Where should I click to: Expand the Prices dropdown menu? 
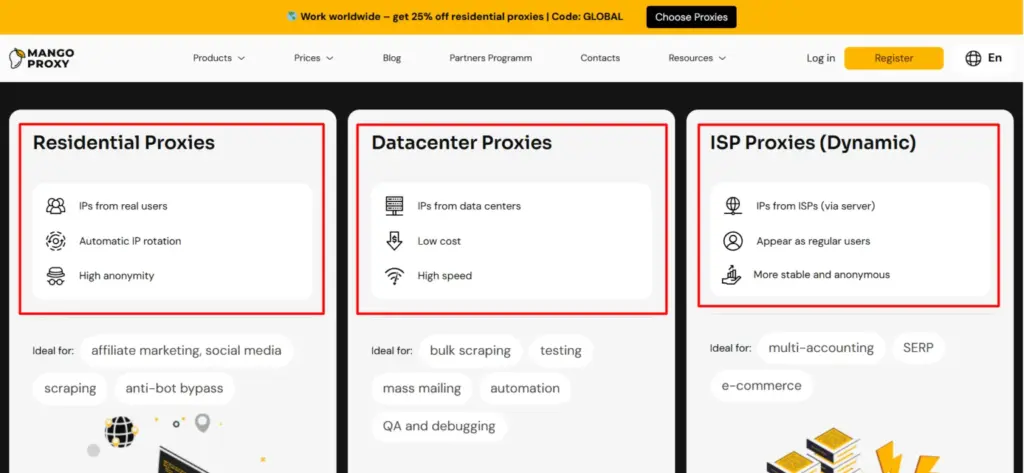(313, 58)
